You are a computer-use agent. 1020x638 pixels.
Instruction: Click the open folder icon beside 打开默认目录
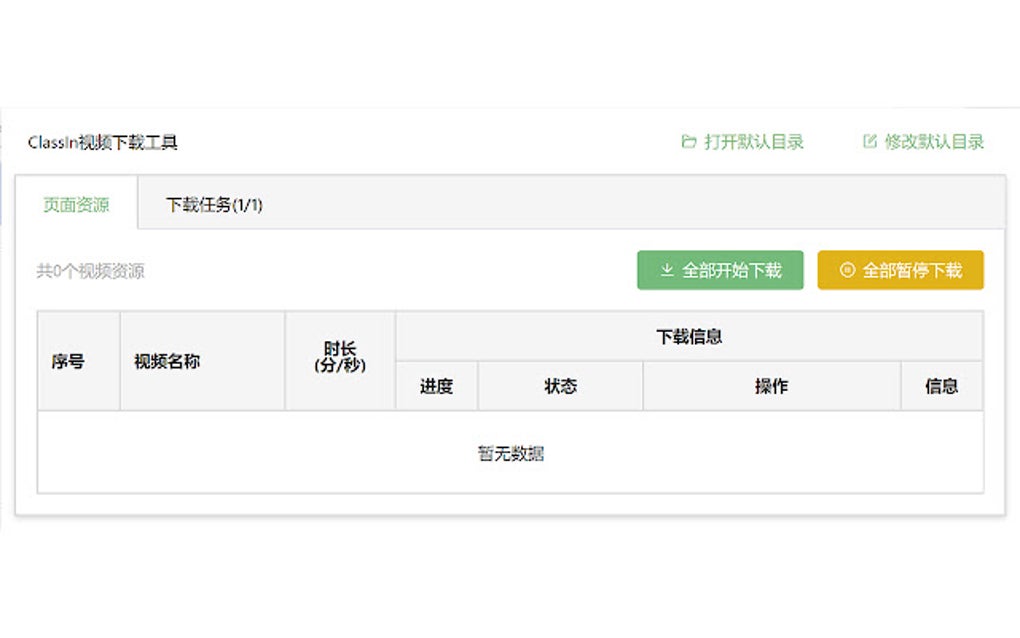click(686, 142)
